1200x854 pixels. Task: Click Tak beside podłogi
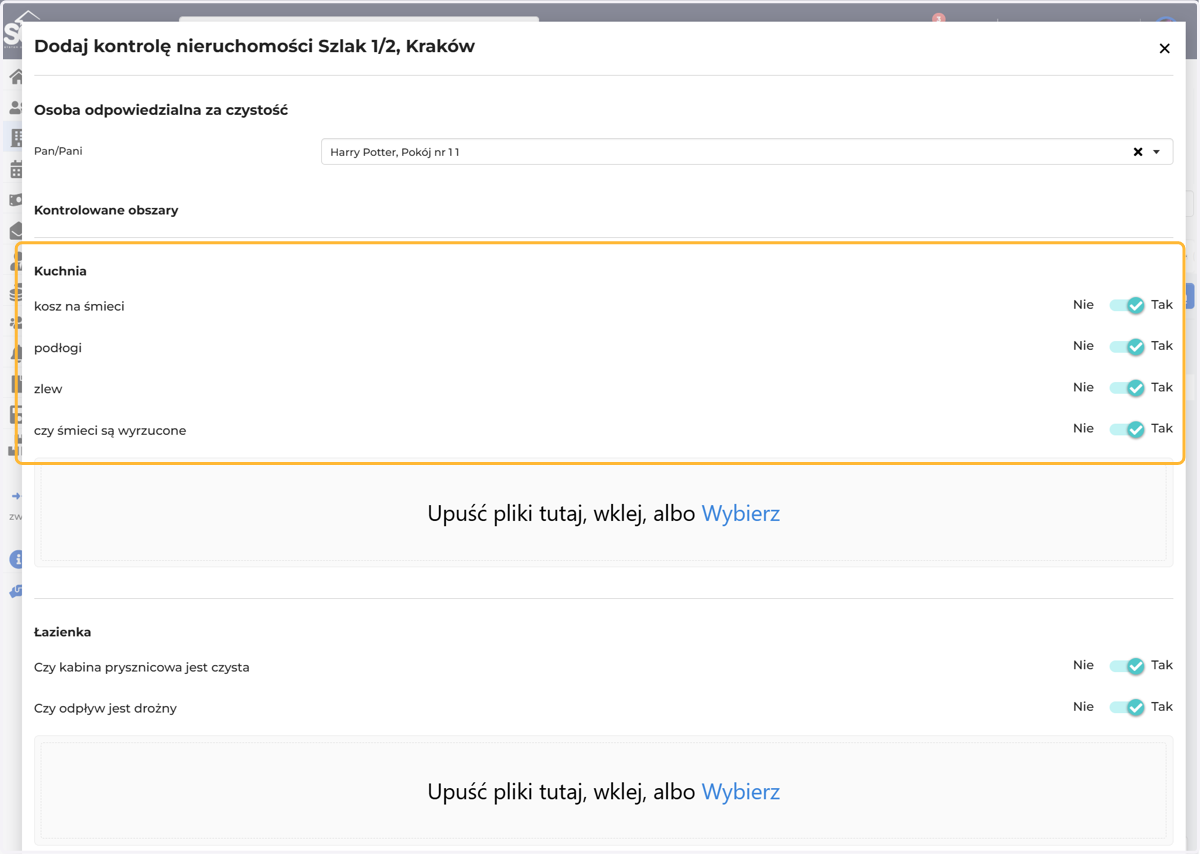click(x=1162, y=346)
